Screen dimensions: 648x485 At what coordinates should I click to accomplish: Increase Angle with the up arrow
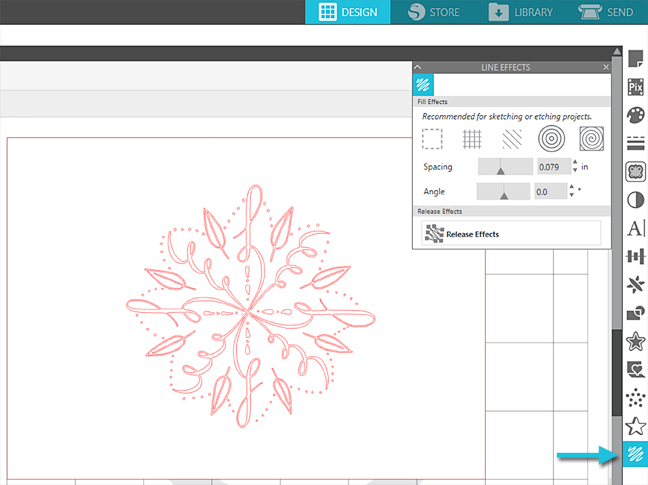coord(572,187)
